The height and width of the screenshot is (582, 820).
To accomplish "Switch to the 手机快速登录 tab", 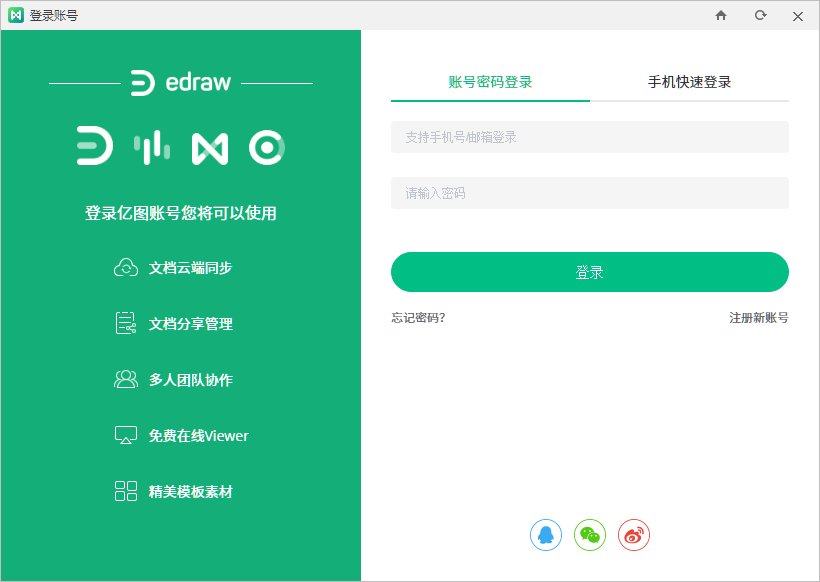I will click(x=689, y=82).
